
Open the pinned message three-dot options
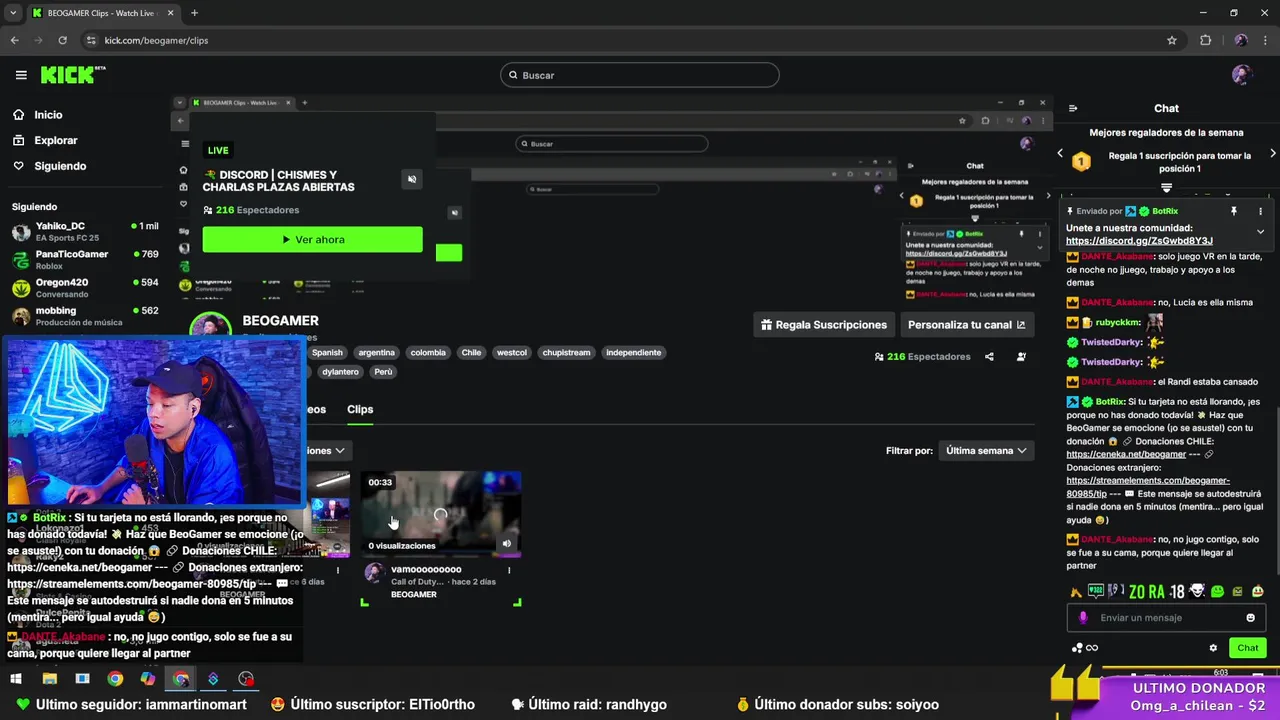[x=1260, y=211]
